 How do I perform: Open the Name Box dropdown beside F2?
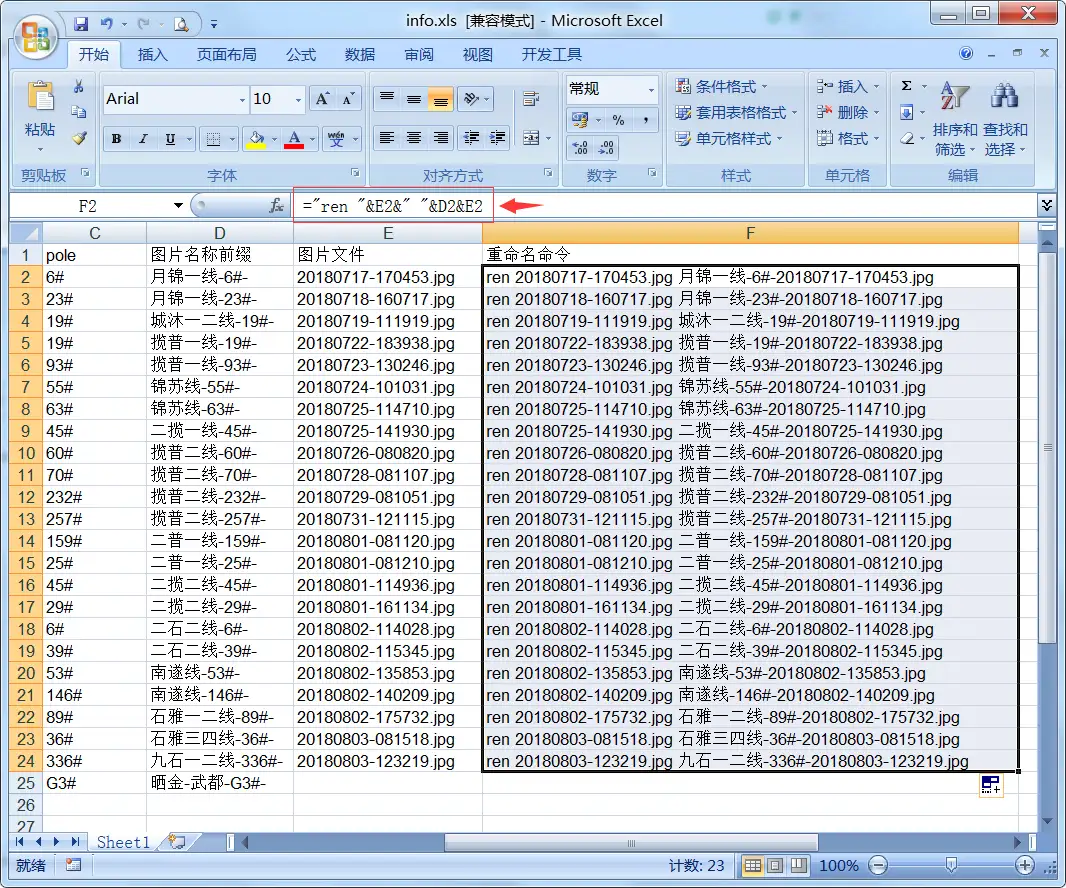click(x=178, y=206)
